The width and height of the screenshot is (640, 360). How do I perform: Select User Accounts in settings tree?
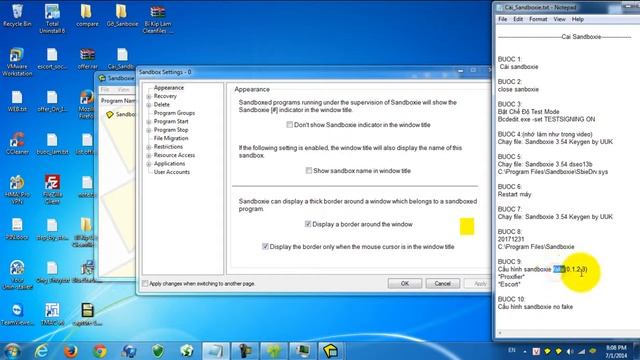pos(171,172)
